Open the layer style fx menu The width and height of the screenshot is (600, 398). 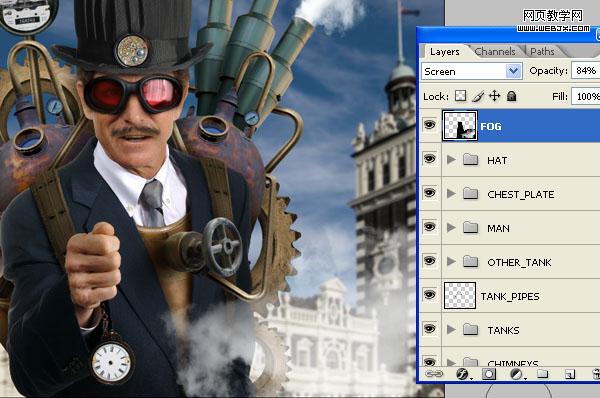pos(462,374)
